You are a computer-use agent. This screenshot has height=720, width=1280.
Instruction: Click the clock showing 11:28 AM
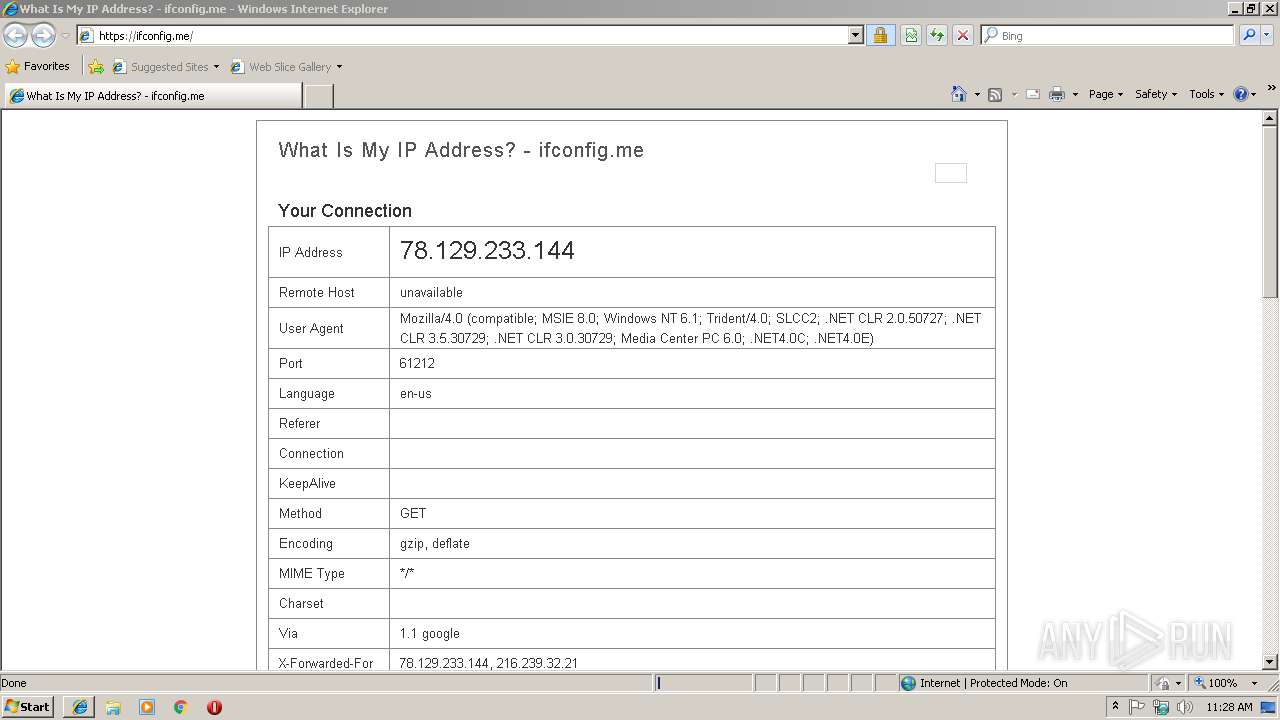1229,707
